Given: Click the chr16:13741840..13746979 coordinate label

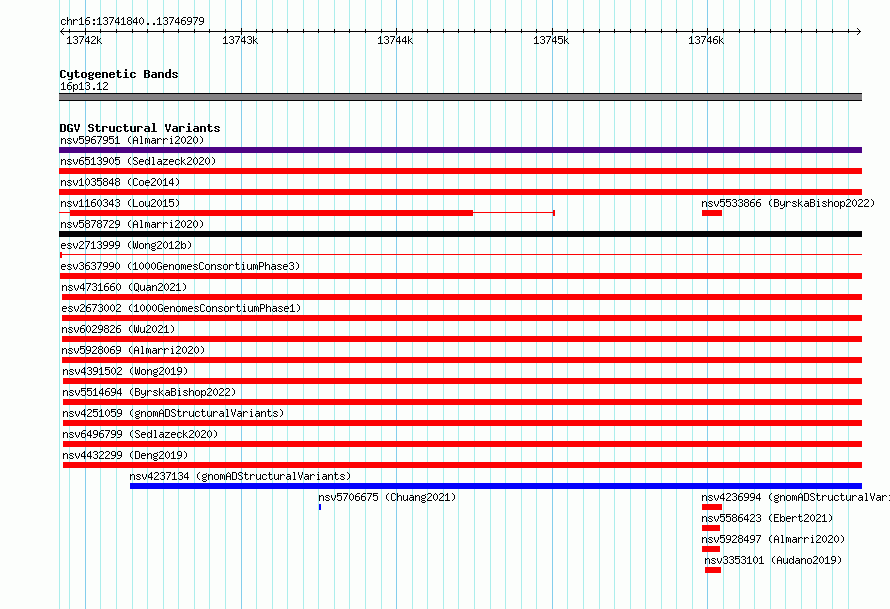Looking at the screenshot, I should pyautogui.click(x=132, y=21).
